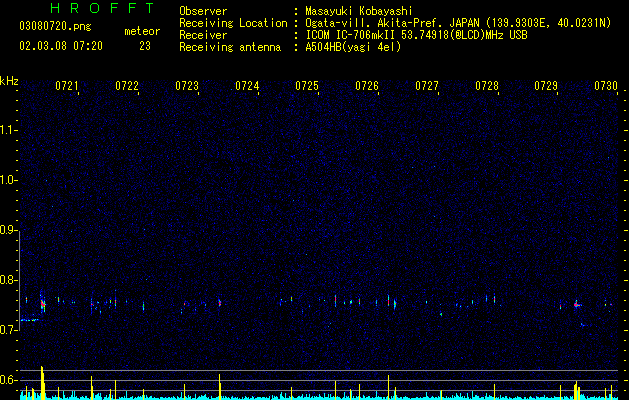Click the kHz axis unit label
The width and height of the screenshot is (629, 400).
point(9,81)
